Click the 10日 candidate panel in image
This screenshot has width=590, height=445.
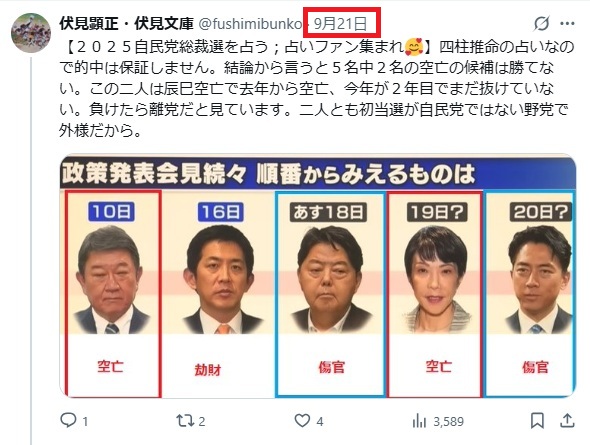(113, 293)
